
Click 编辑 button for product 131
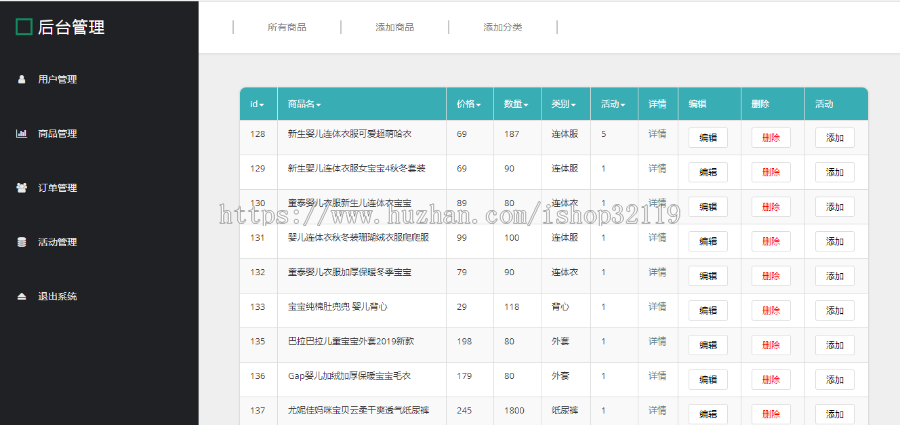pyautogui.click(x=708, y=241)
